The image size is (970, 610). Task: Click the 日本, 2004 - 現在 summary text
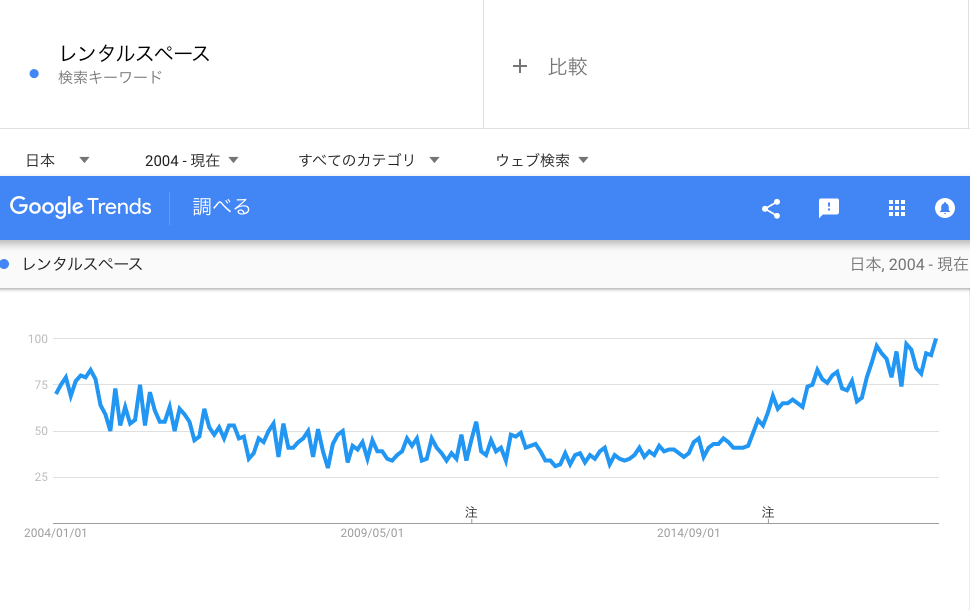tap(908, 264)
